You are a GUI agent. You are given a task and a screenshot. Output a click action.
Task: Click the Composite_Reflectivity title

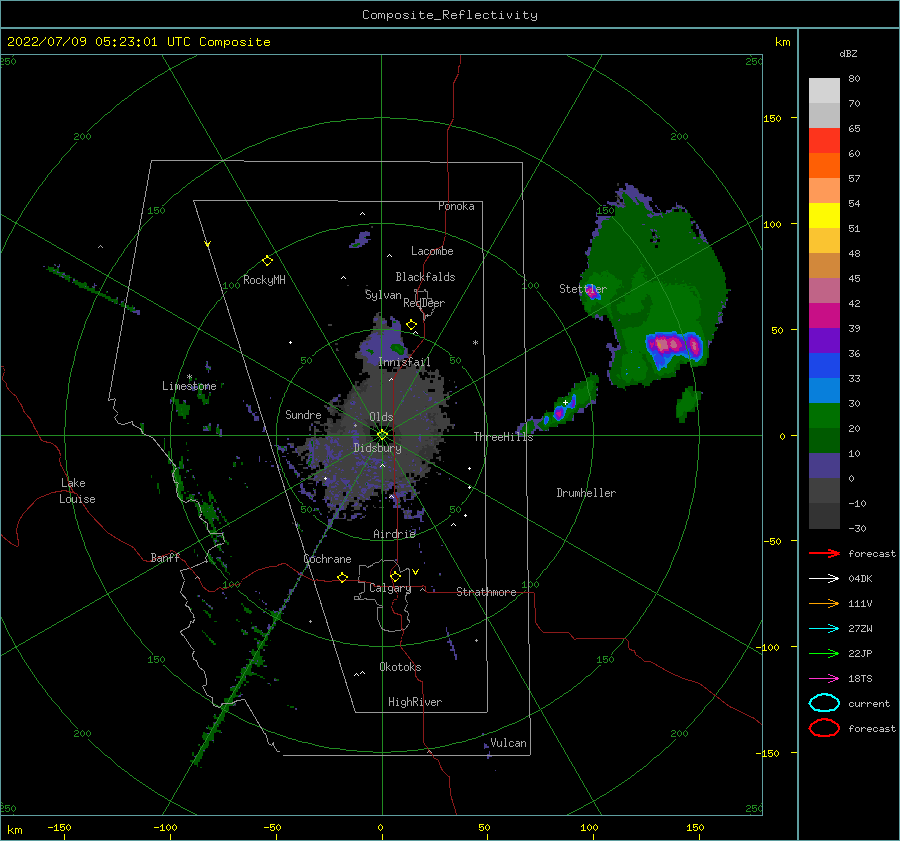click(x=450, y=15)
